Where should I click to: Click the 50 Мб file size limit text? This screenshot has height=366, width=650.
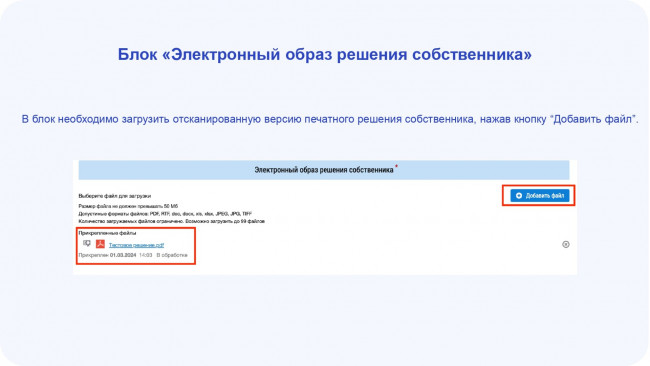tap(128, 206)
